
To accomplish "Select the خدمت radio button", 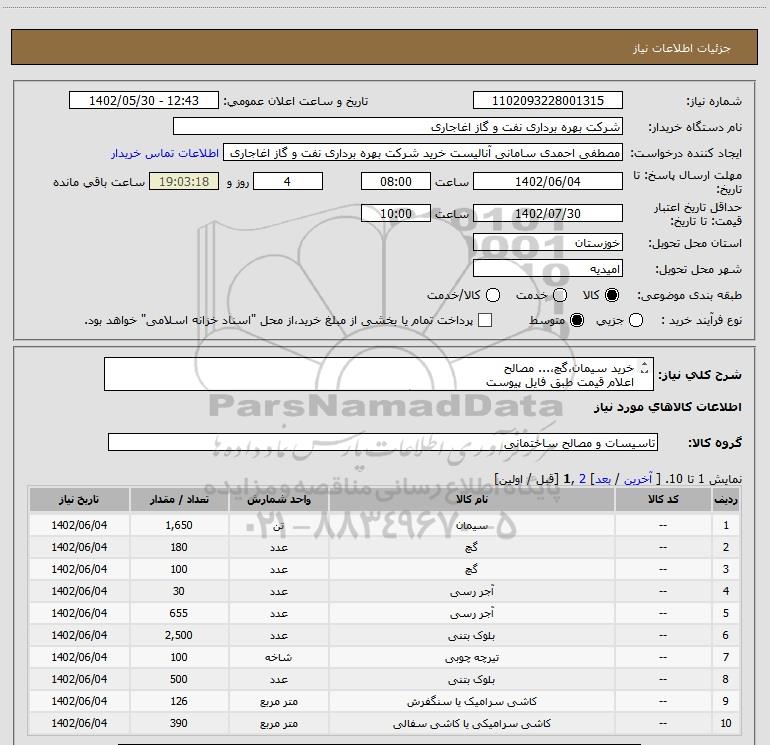I will click(560, 295).
